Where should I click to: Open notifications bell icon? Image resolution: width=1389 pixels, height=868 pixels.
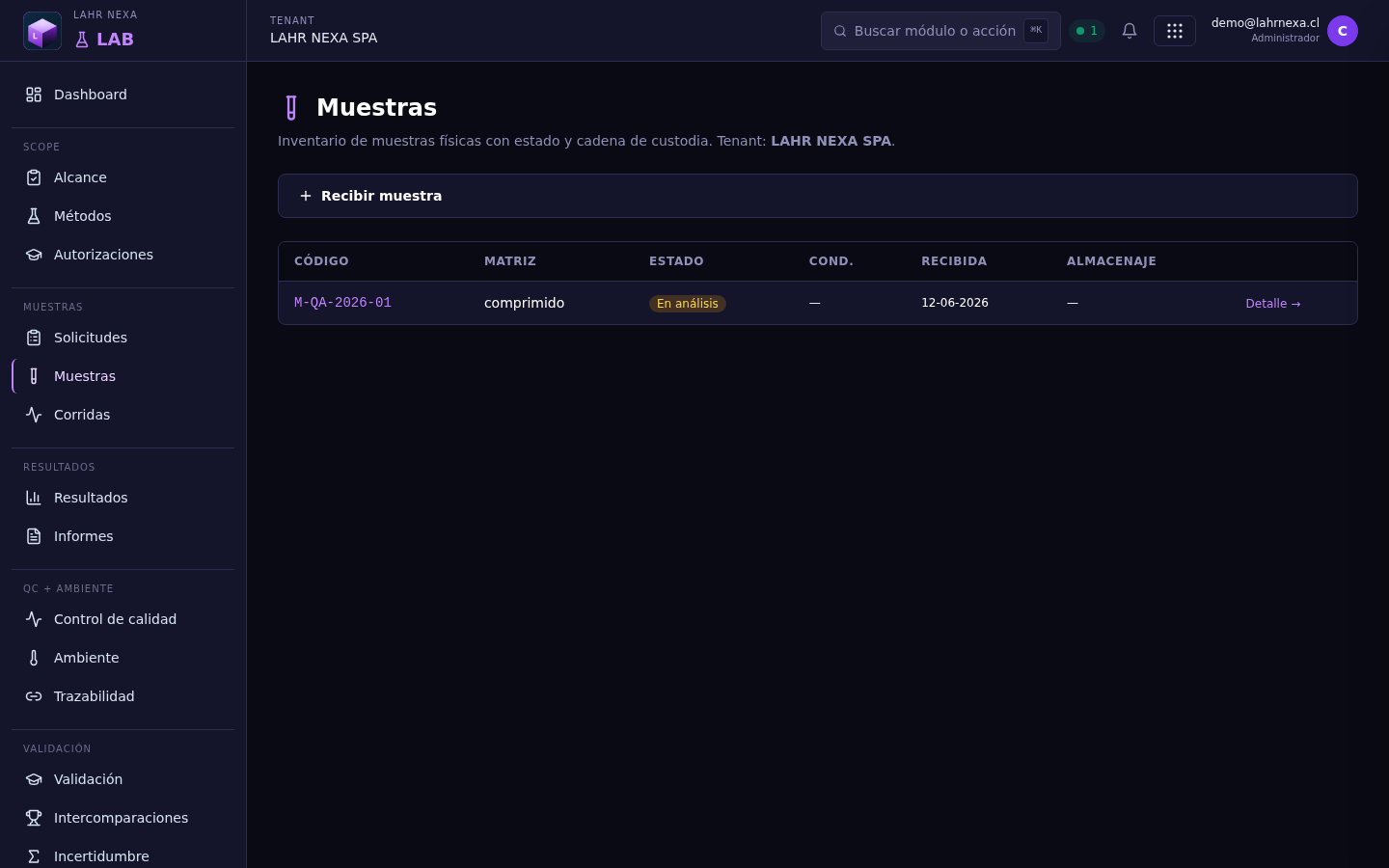pos(1130,31)
